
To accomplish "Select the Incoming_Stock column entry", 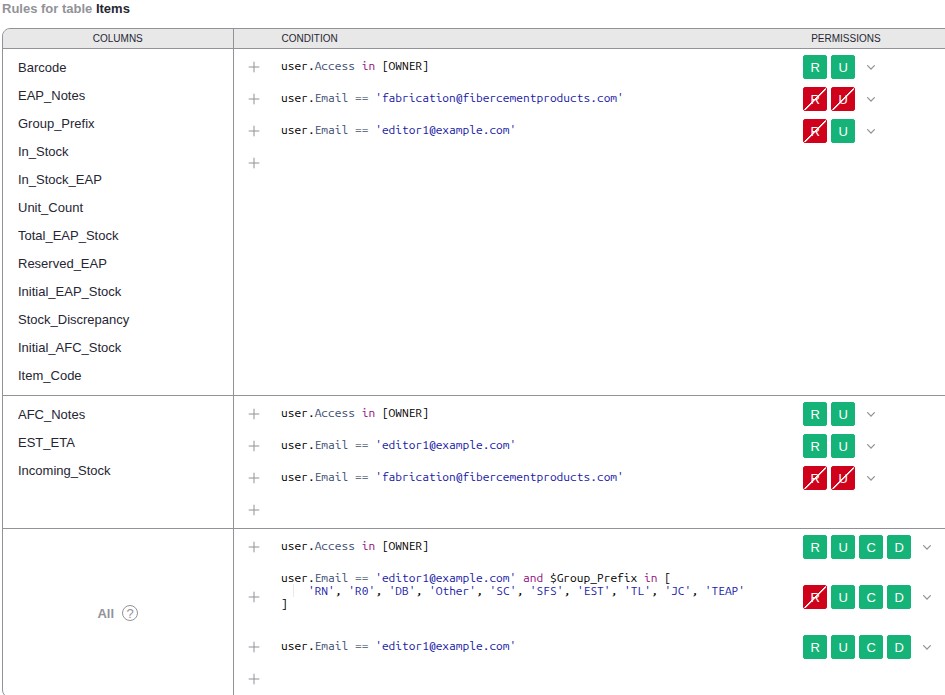I will click(64, 471).
